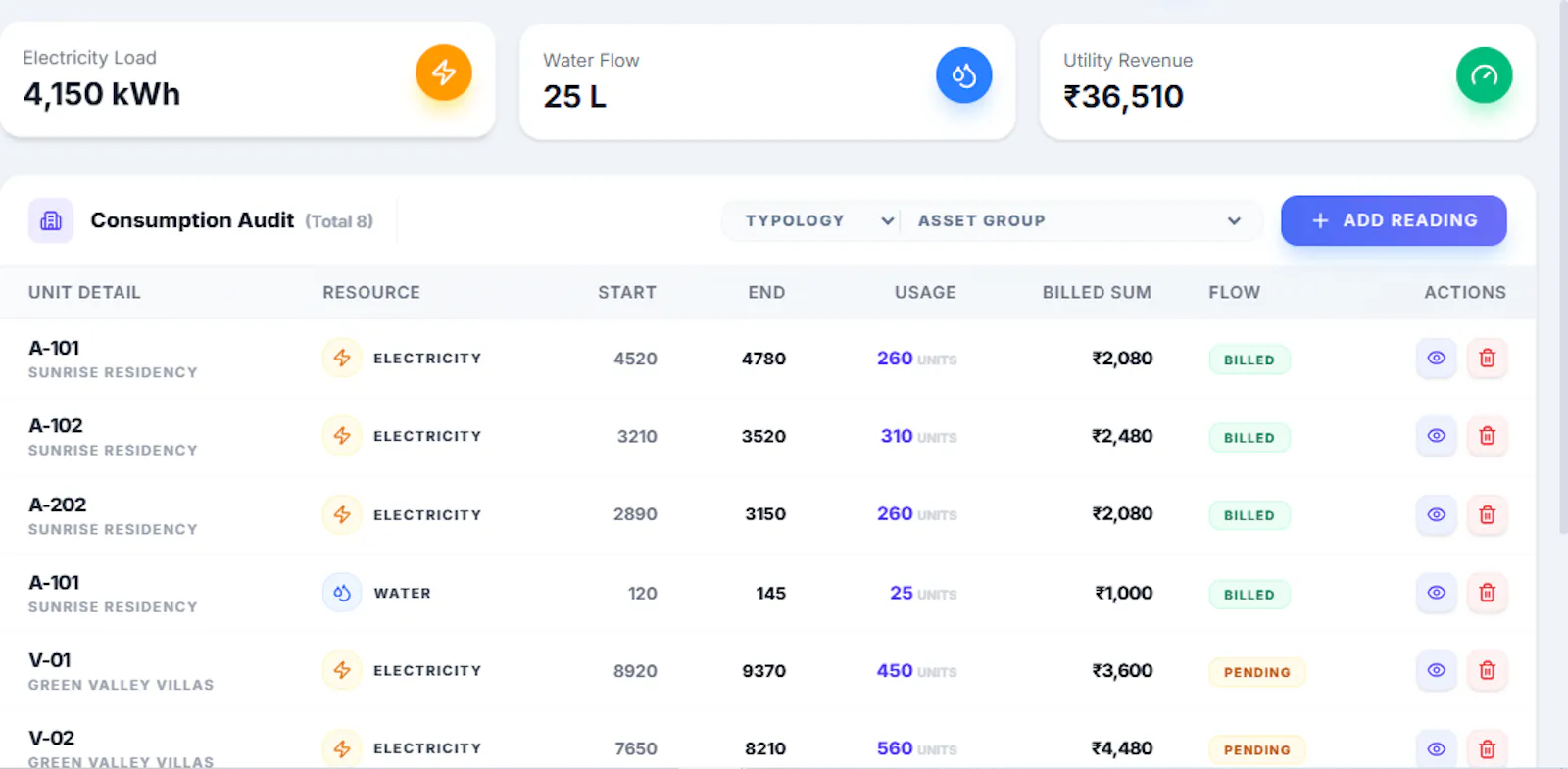Viewport: 1568px width, 769px height.
Task: Click Pending badge in V-02 row
Action: (x=1257, y=749)
